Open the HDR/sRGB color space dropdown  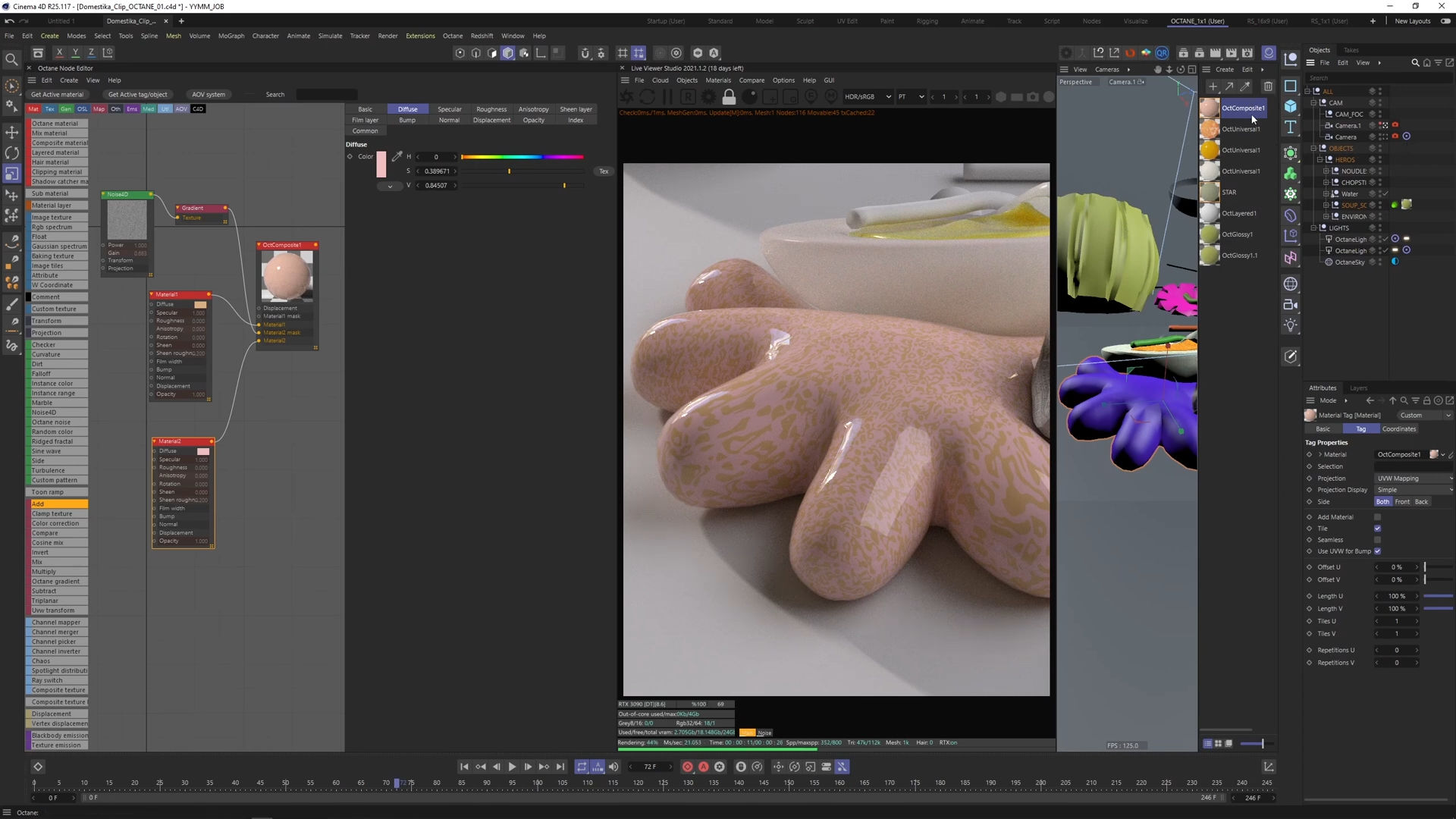pyautogui.click(x=868, y=97)
